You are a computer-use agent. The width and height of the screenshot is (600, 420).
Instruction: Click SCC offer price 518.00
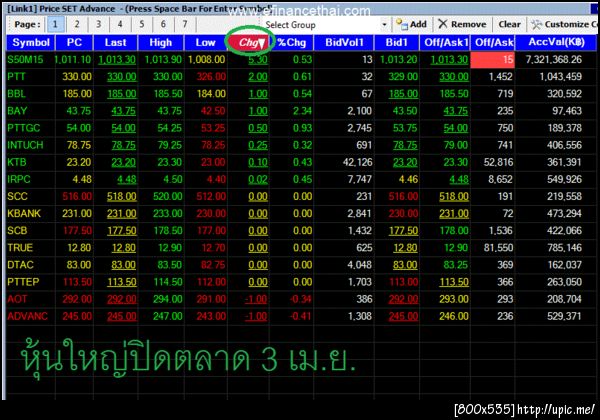click(x=454, y=197)
